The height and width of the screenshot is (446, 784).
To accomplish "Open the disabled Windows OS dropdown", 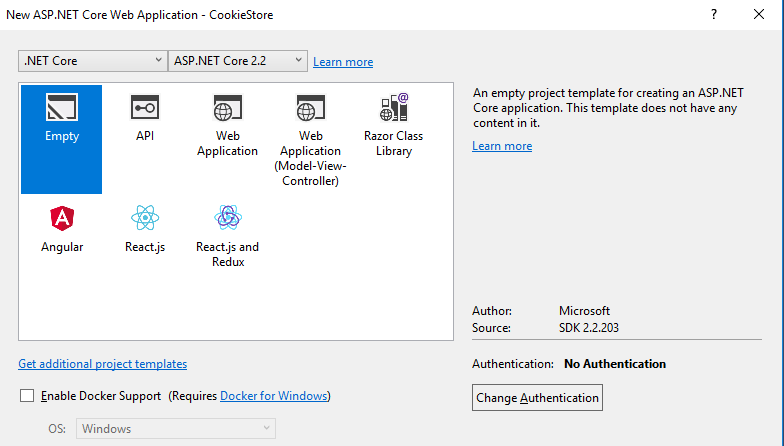I will [x=176, y=428].
